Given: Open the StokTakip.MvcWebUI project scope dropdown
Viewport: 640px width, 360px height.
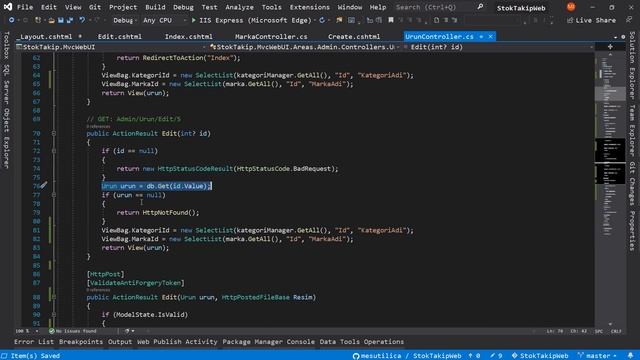Looking at the screenshot, I should point(110,47).
